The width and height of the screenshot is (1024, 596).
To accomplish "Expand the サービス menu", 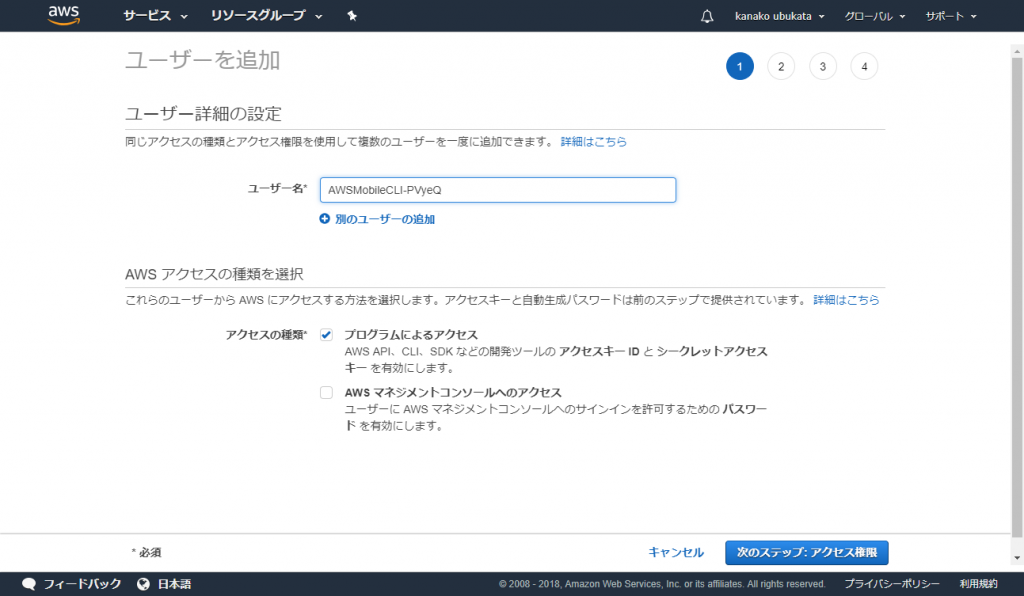I will 155,16.
